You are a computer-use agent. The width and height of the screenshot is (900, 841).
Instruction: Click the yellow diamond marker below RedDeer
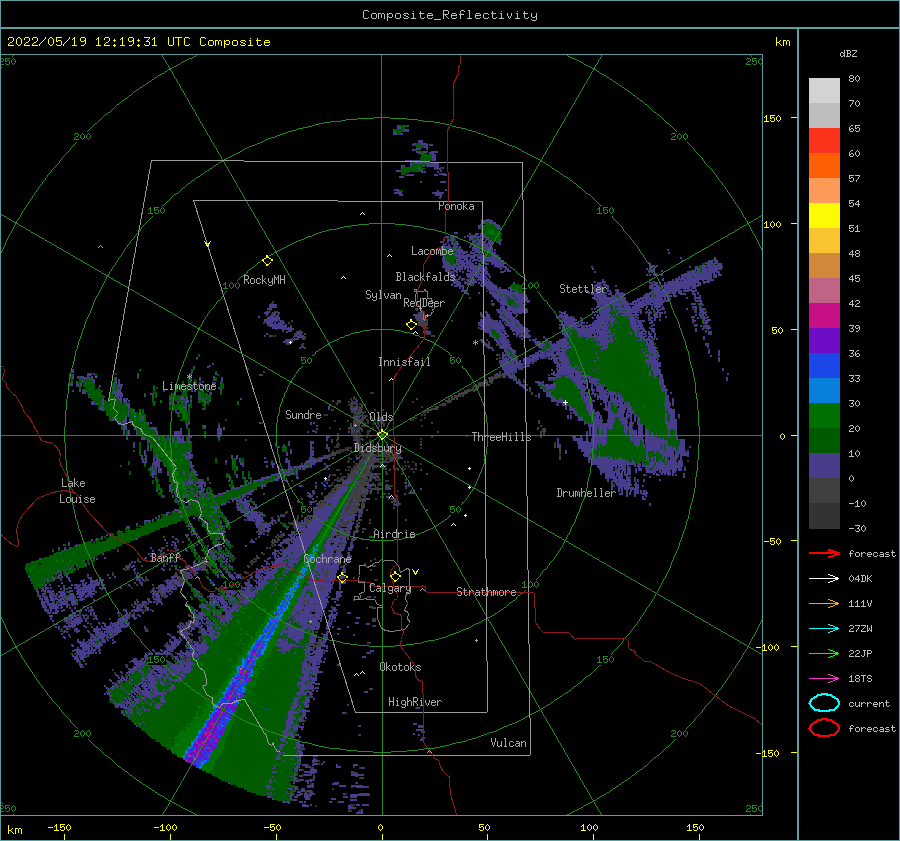pos(411,325)
